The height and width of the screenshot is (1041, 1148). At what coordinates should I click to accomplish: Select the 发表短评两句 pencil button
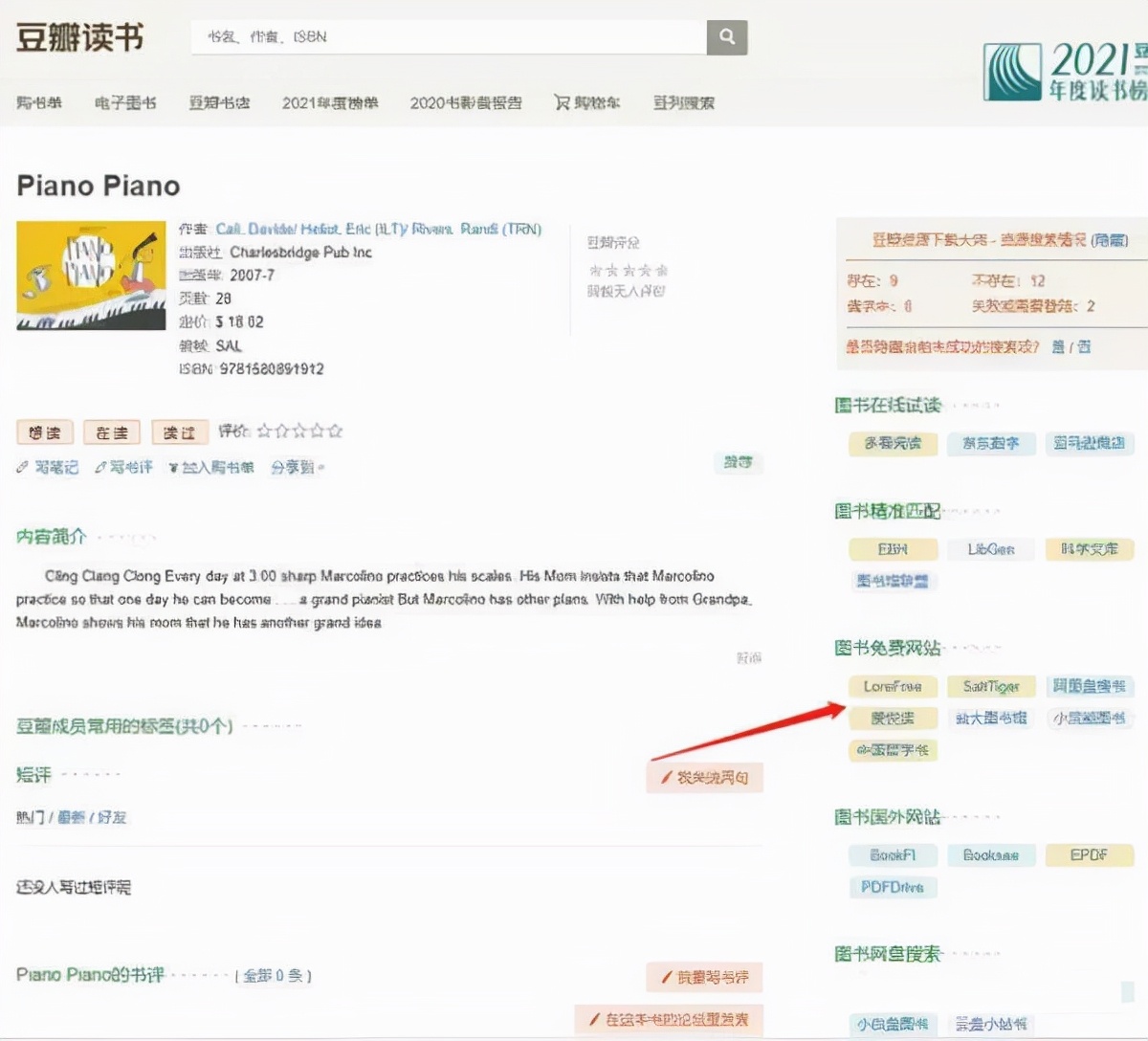tap(705, 778)
